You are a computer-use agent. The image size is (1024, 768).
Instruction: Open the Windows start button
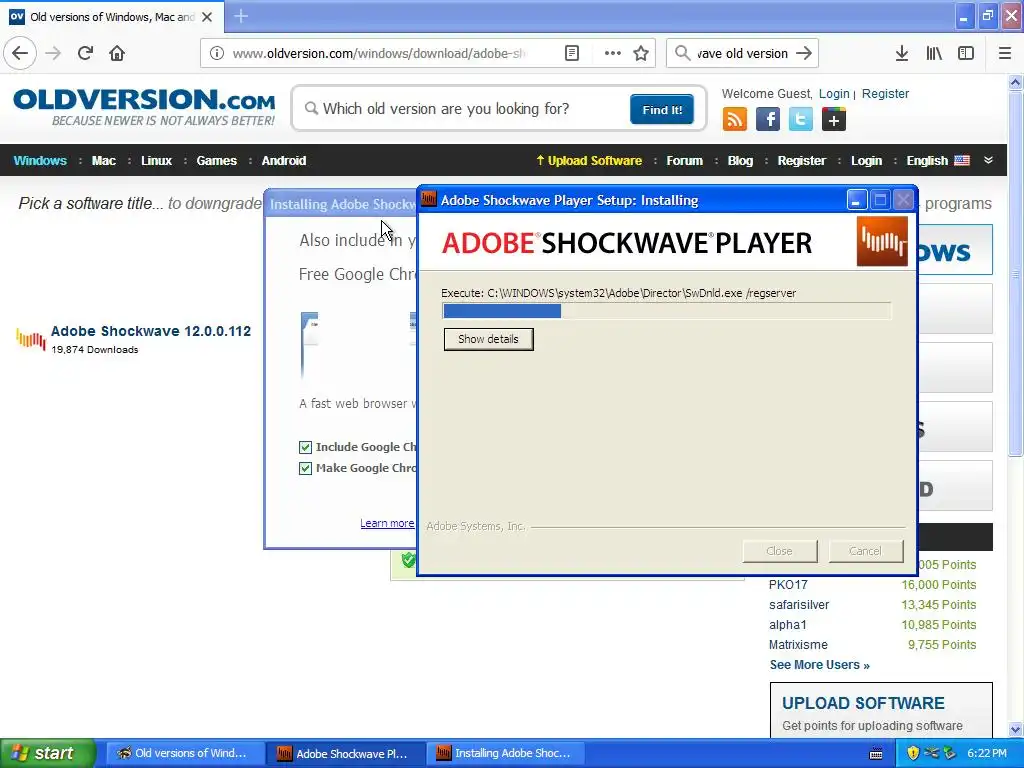tap(47, 753)
